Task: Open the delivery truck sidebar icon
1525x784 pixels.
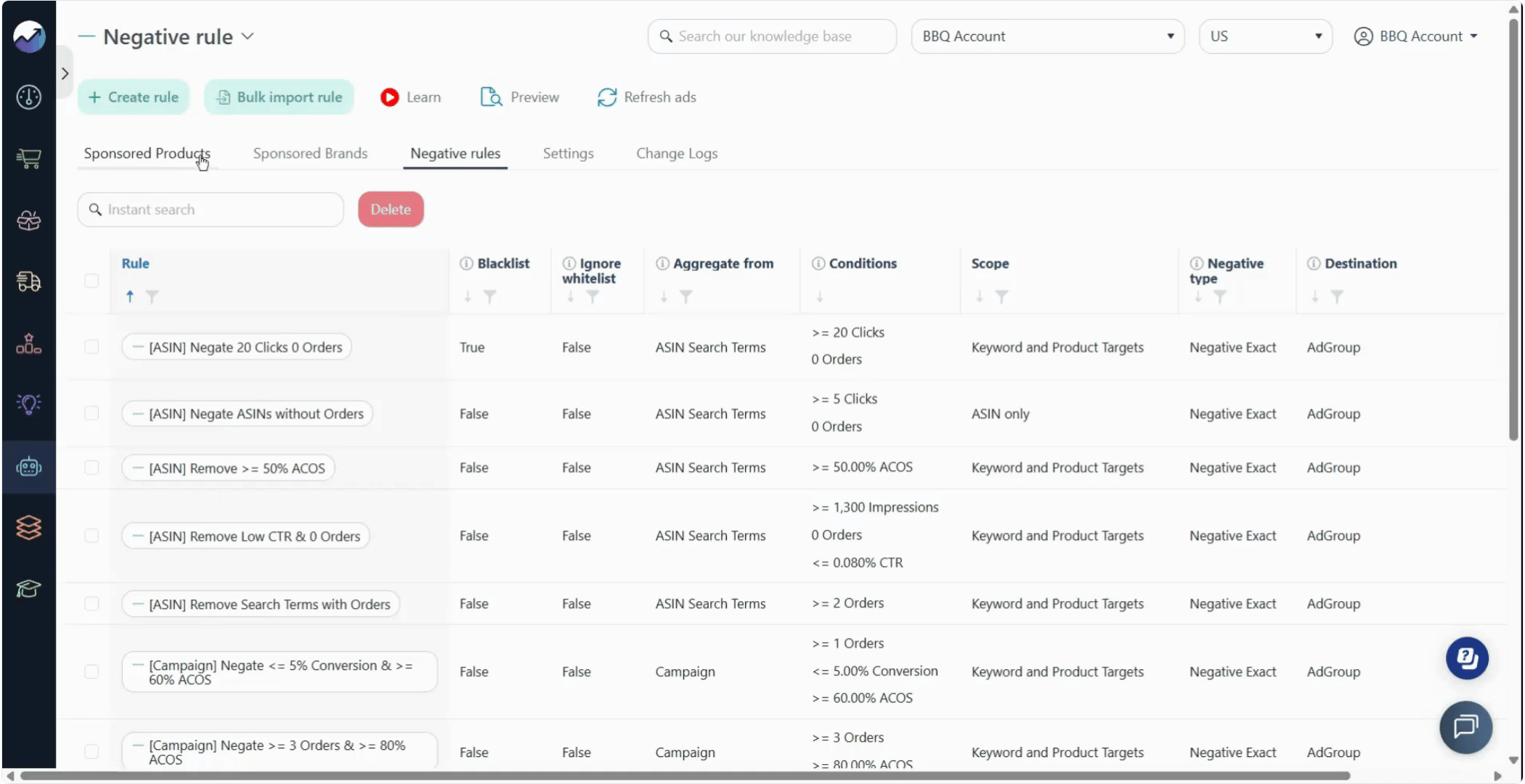Action: (29, 281)
